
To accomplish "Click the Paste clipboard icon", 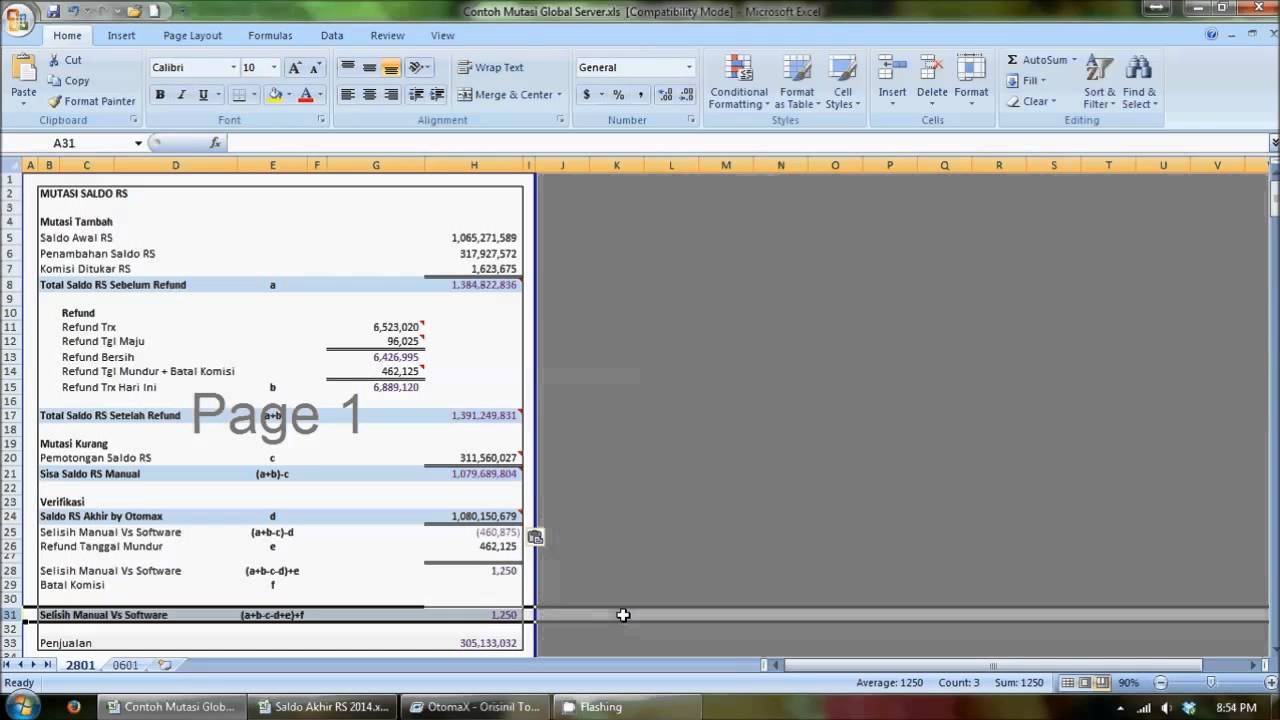I will (x=24, y=70).
